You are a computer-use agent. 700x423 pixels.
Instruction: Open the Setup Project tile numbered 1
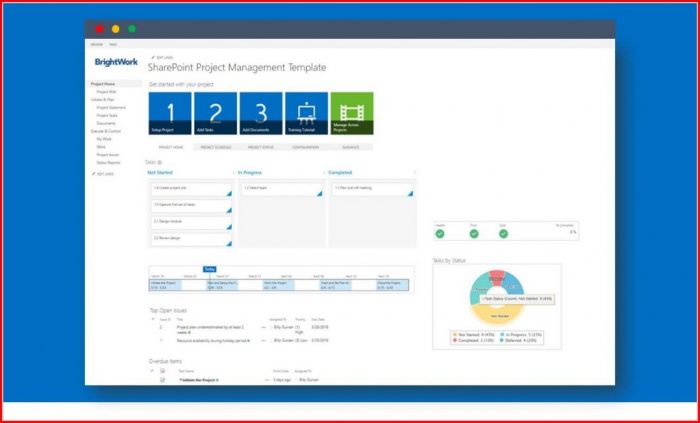(170, 113)
